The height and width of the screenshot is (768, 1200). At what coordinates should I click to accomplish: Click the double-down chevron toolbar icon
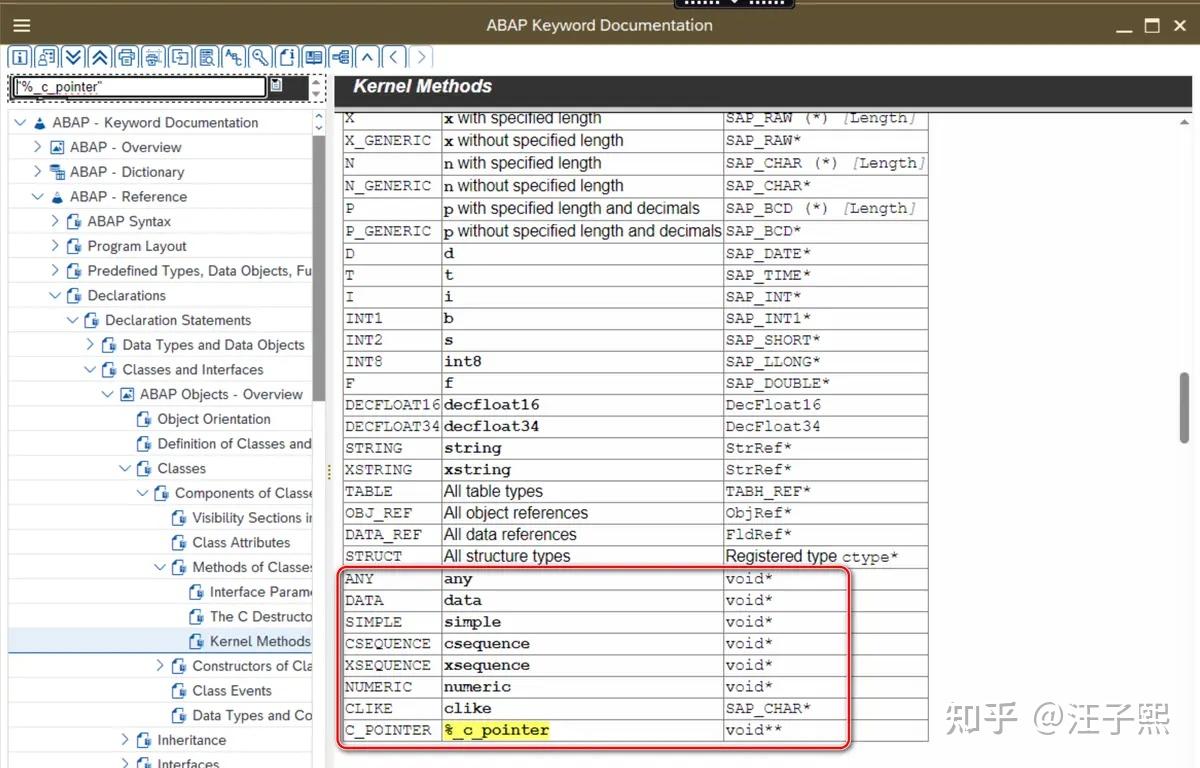click(x=73, y=57)
